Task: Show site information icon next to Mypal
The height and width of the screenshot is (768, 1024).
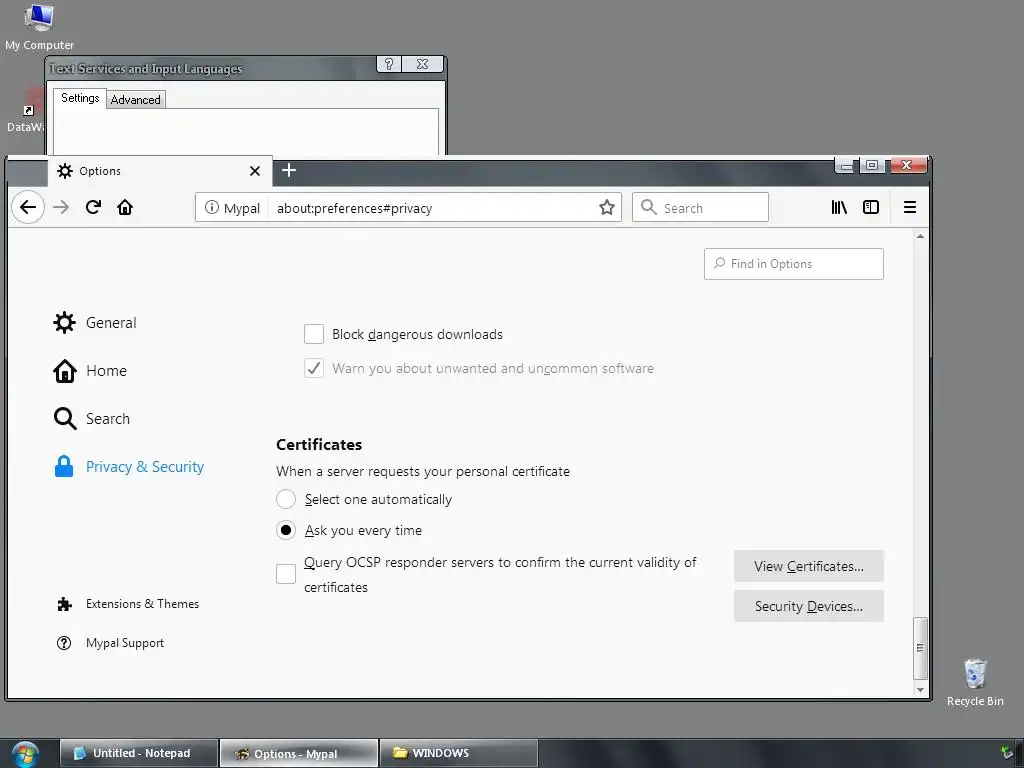Action: tap(212, 208)
